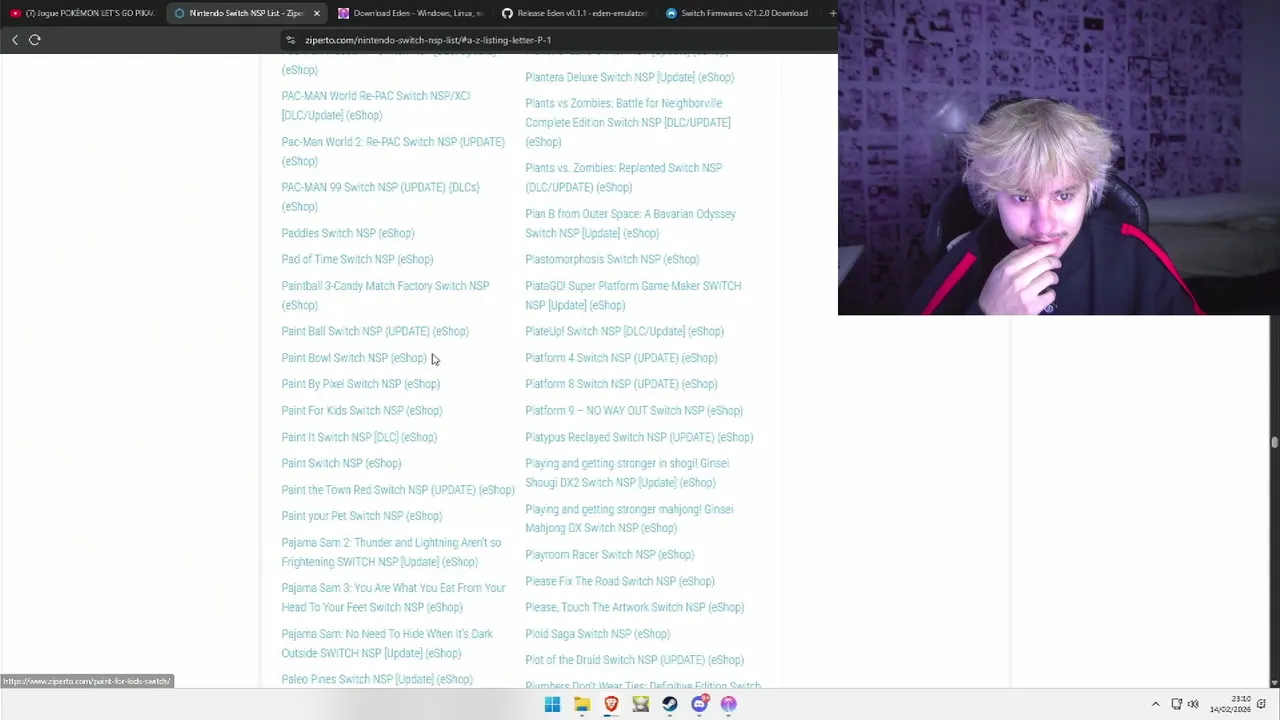
Task: Open Ginsei Mahjong DX Switch NSP link
Action: click(629, 519)
